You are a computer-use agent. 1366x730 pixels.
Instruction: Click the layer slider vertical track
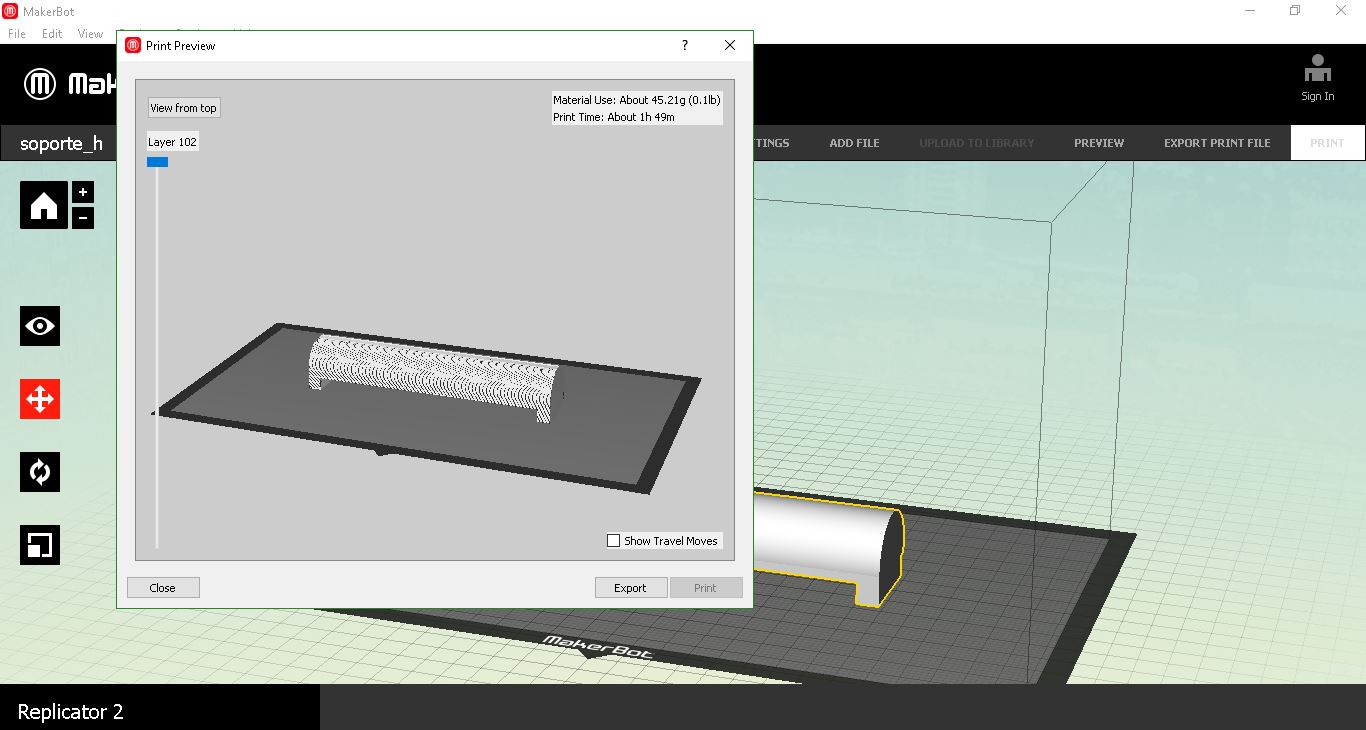click(157, 357)
